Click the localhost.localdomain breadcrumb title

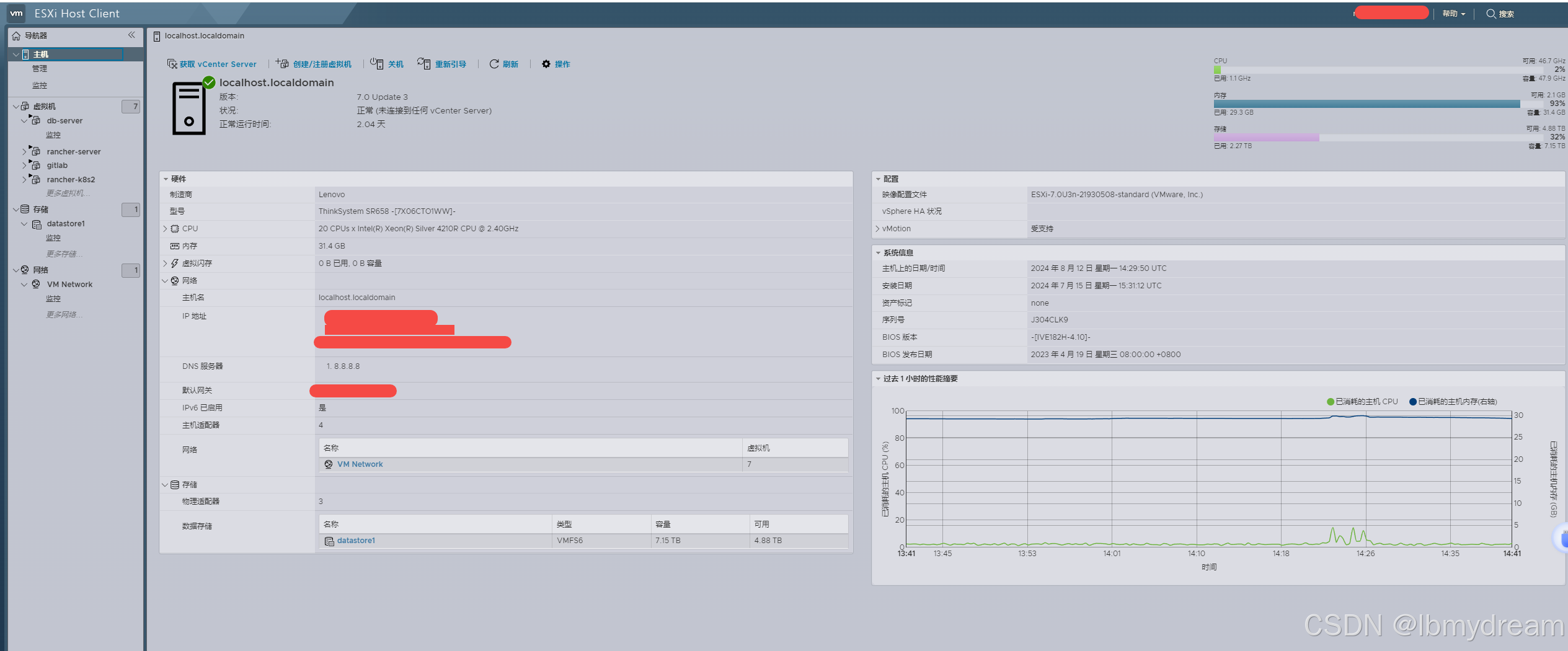[x=204, y=36]
